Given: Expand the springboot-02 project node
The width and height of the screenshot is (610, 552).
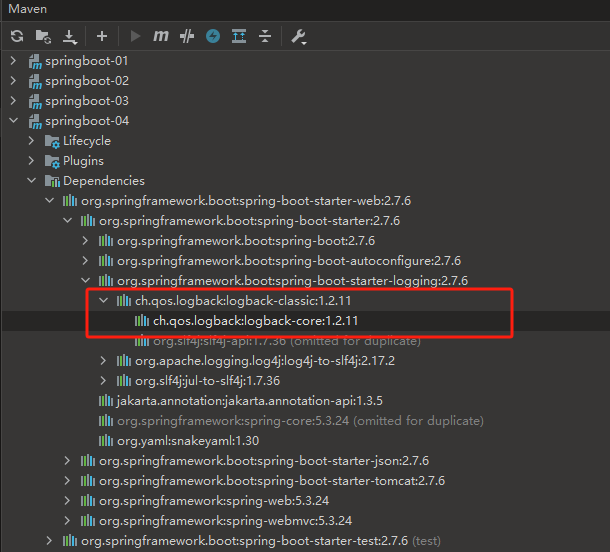Looking at the screenshot, I should [x=13, y=81].
